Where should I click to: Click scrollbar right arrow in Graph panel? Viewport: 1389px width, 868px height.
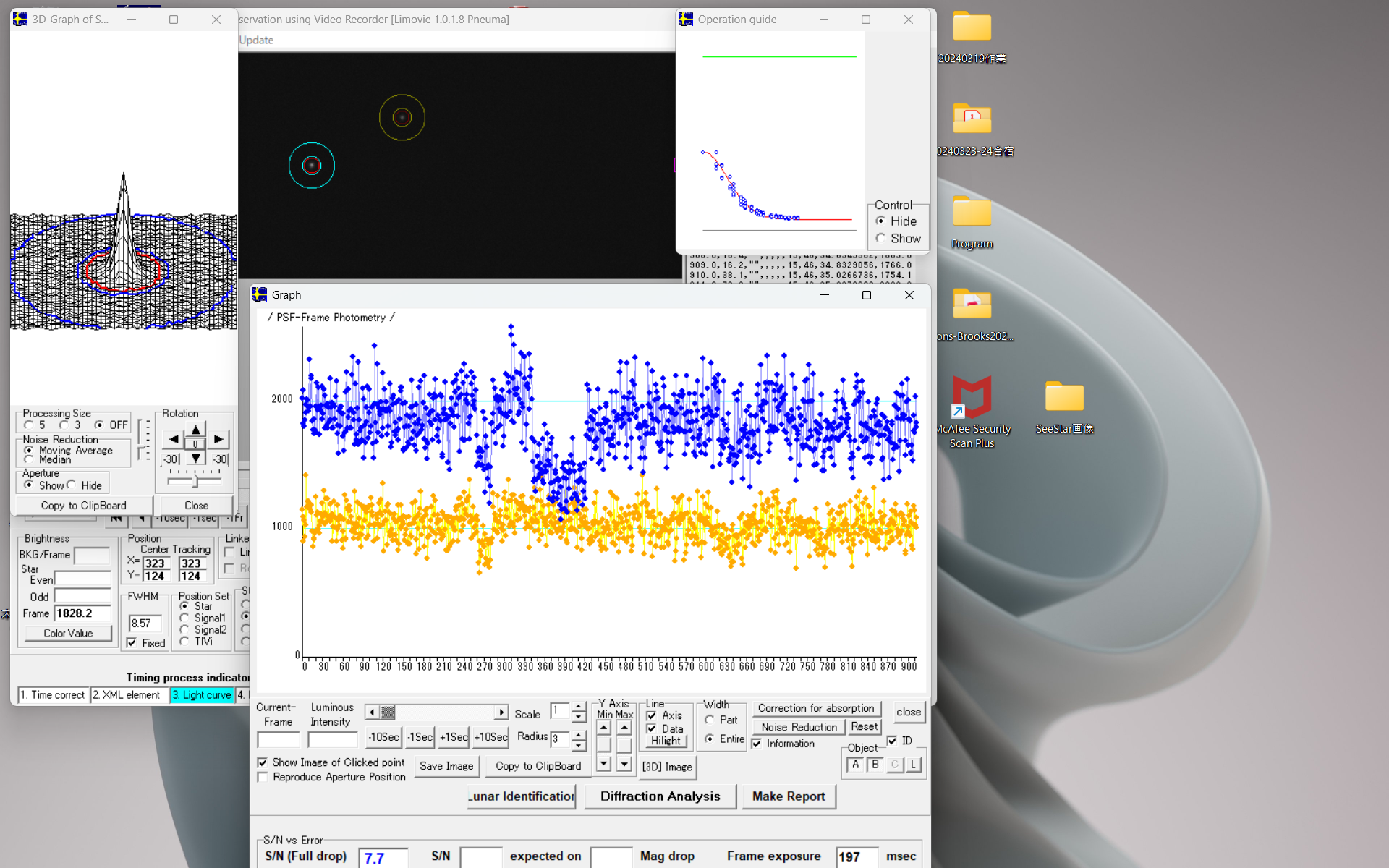point(501,712)
